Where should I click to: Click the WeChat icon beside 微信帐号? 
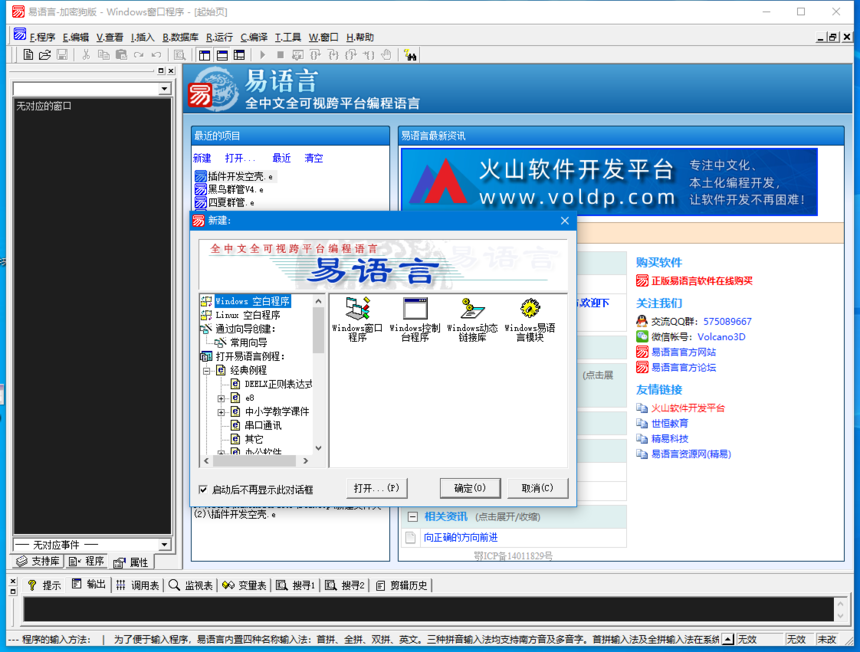[642, 336]
